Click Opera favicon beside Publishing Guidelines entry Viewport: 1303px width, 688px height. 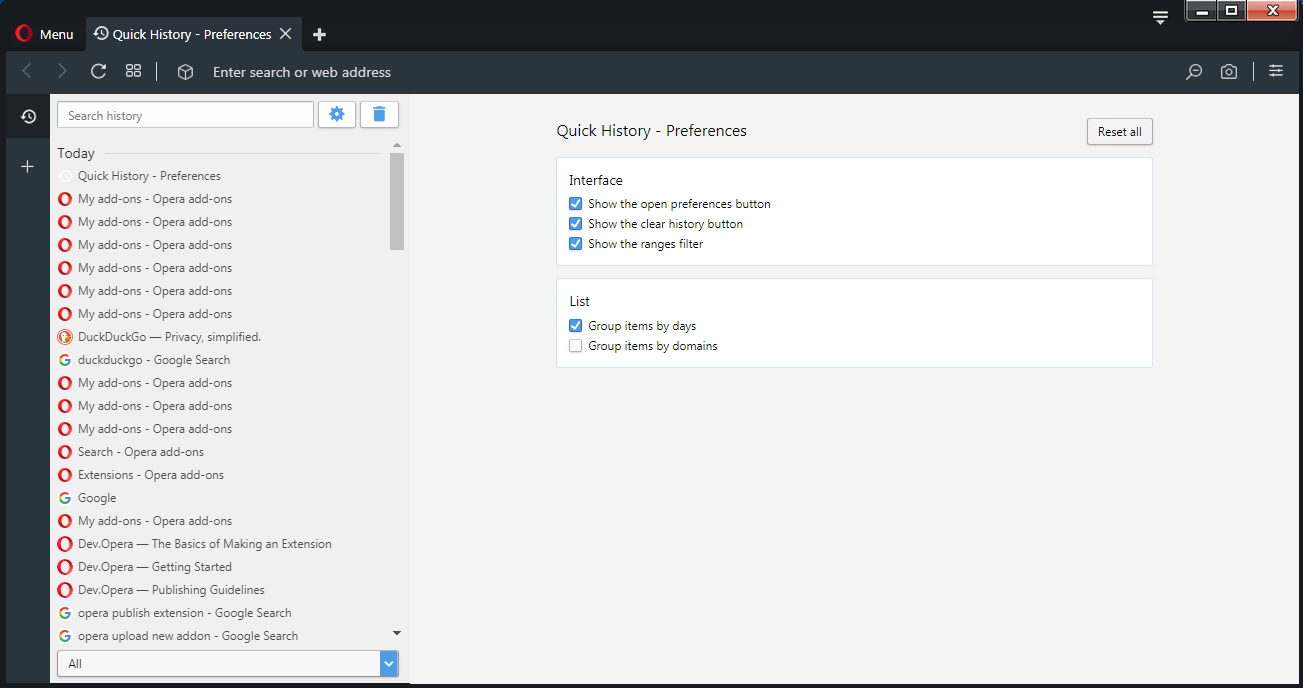65,590
